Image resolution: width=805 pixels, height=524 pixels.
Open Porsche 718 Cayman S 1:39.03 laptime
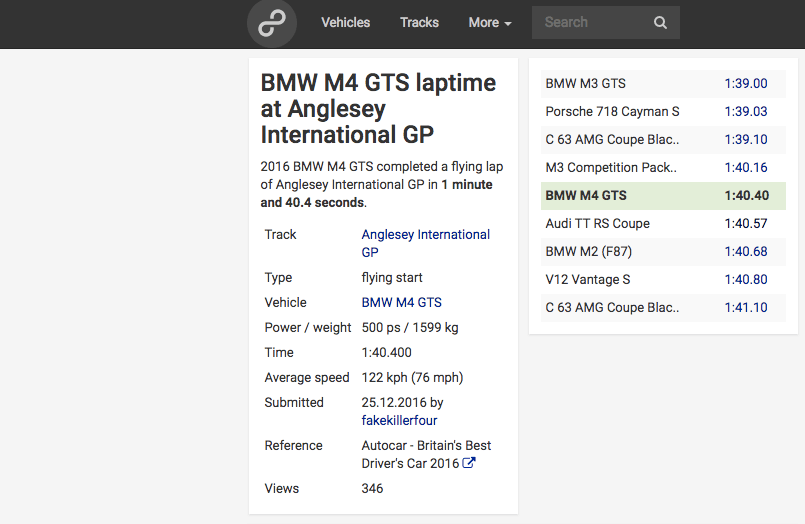point(745,111)
